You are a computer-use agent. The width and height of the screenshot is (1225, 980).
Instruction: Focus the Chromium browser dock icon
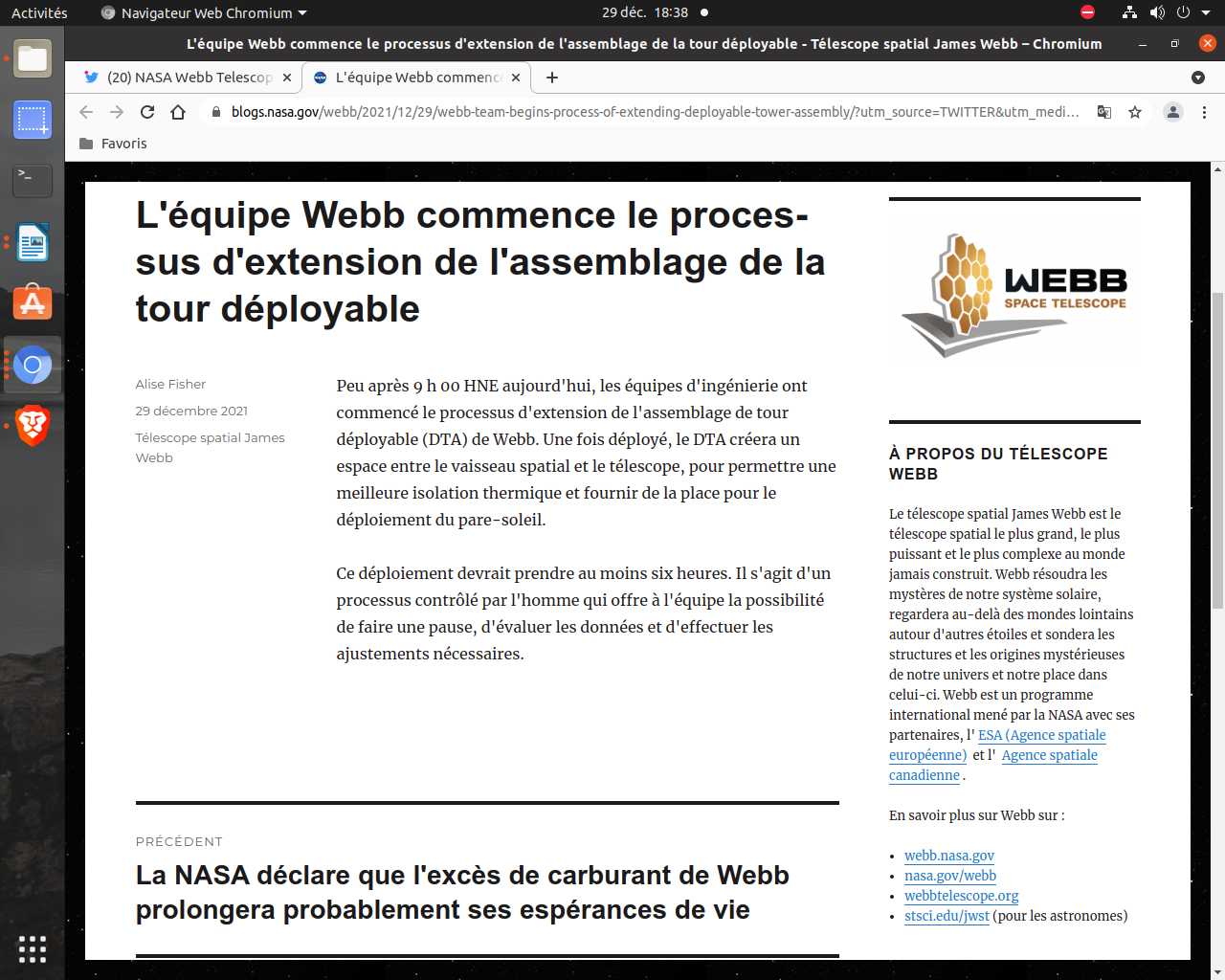pos(33,365)
